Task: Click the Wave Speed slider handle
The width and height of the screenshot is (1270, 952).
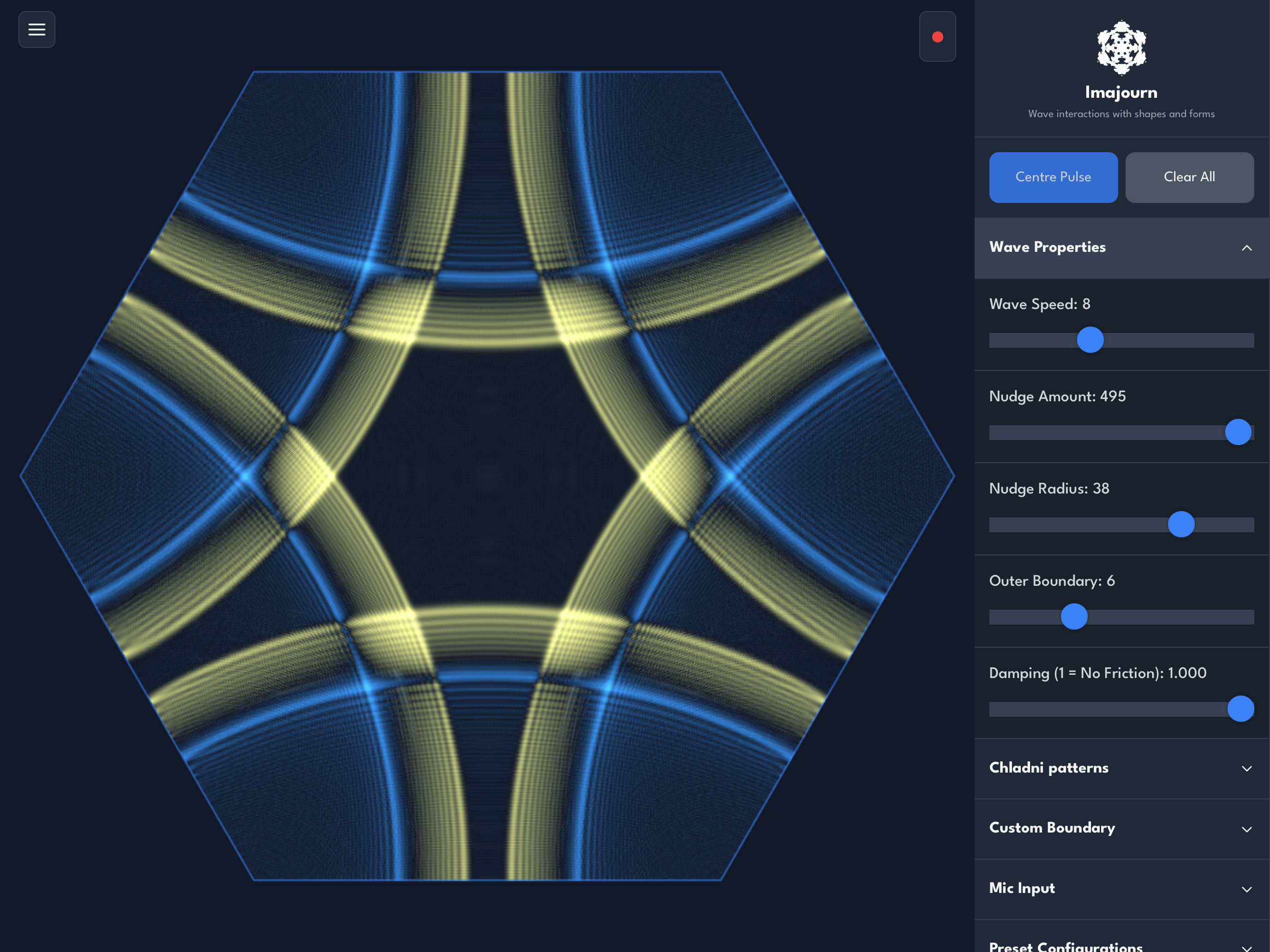Action: pos(1090,340)
